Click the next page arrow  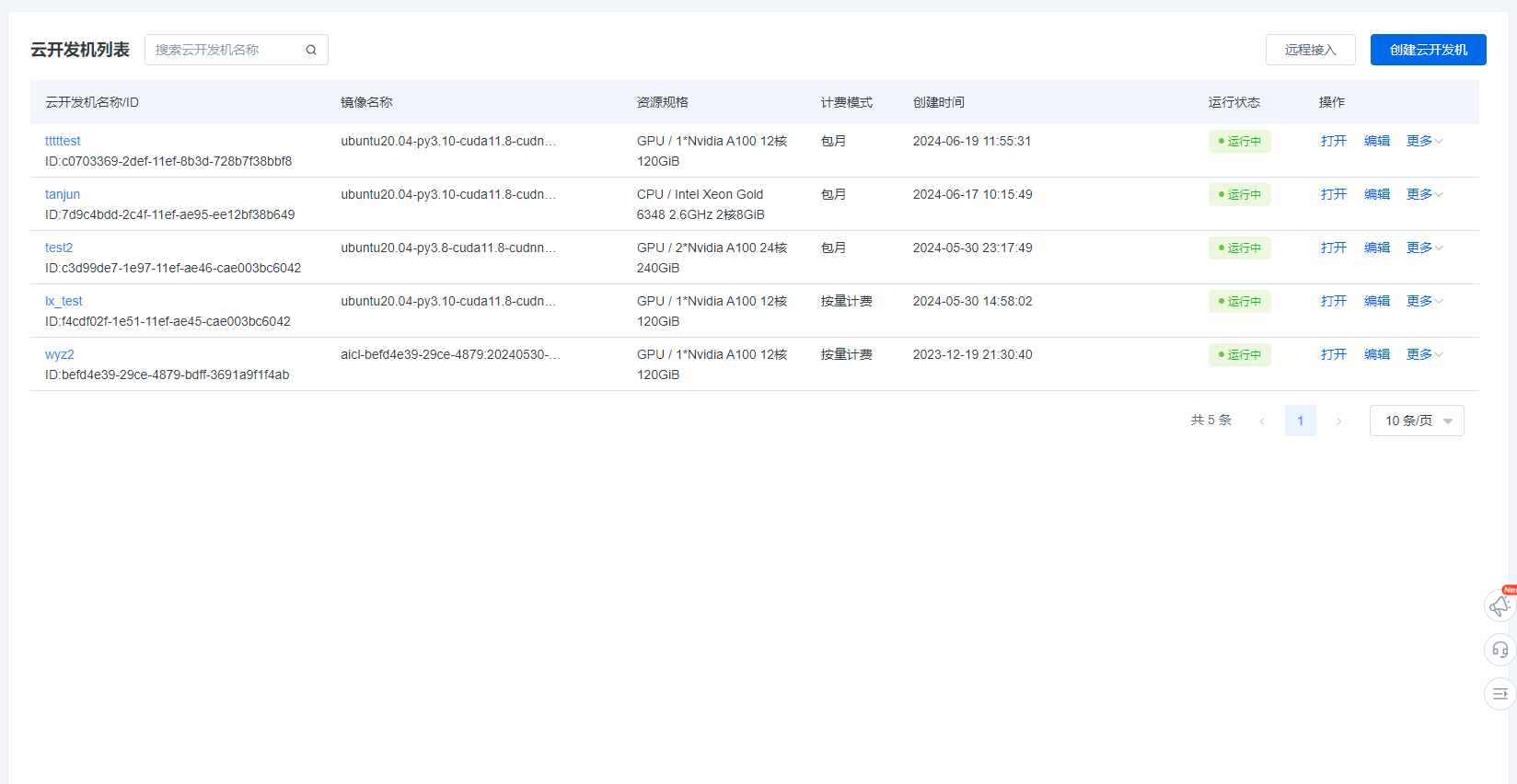click(1338, 421)
